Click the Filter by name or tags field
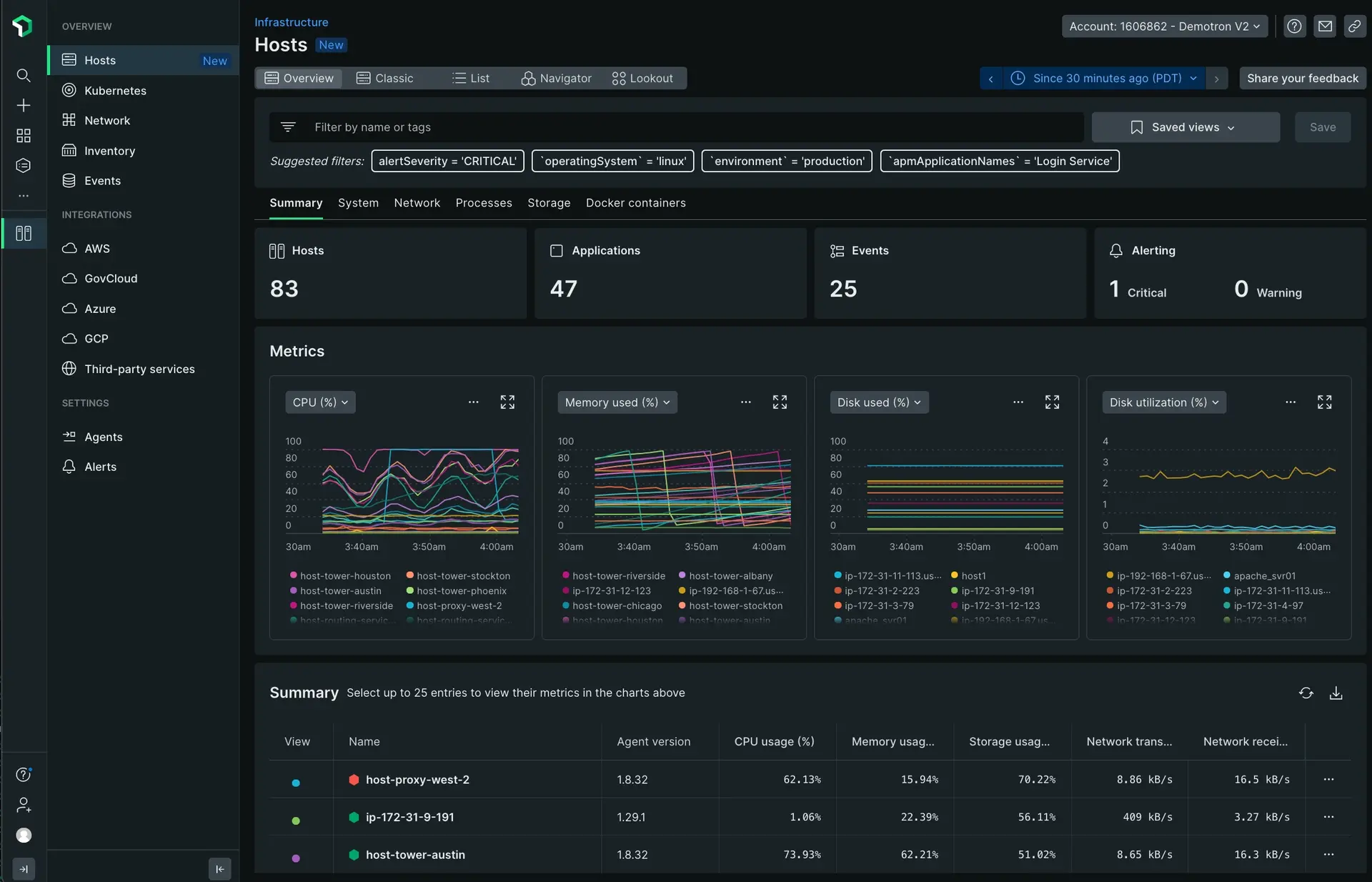Screen dimensions: 1372x882 (x=686, y=127)
